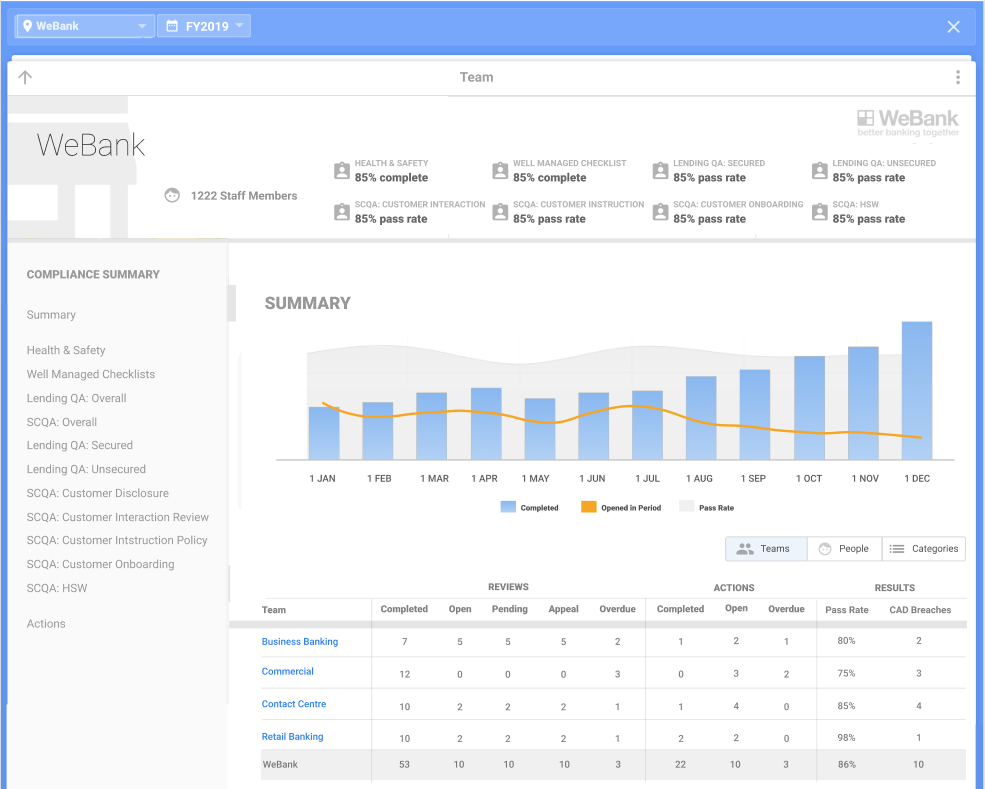The width and height of the screenshot is (985, 789).
Task: Click the WeBank logo in header
Action: [x=908, y=122]
